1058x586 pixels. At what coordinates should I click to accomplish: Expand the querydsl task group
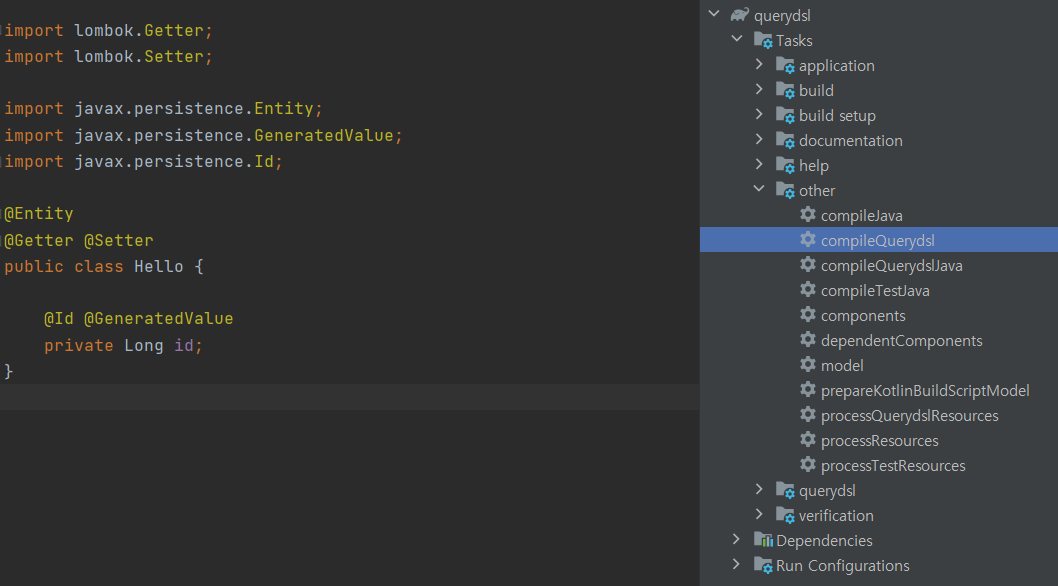759,489
